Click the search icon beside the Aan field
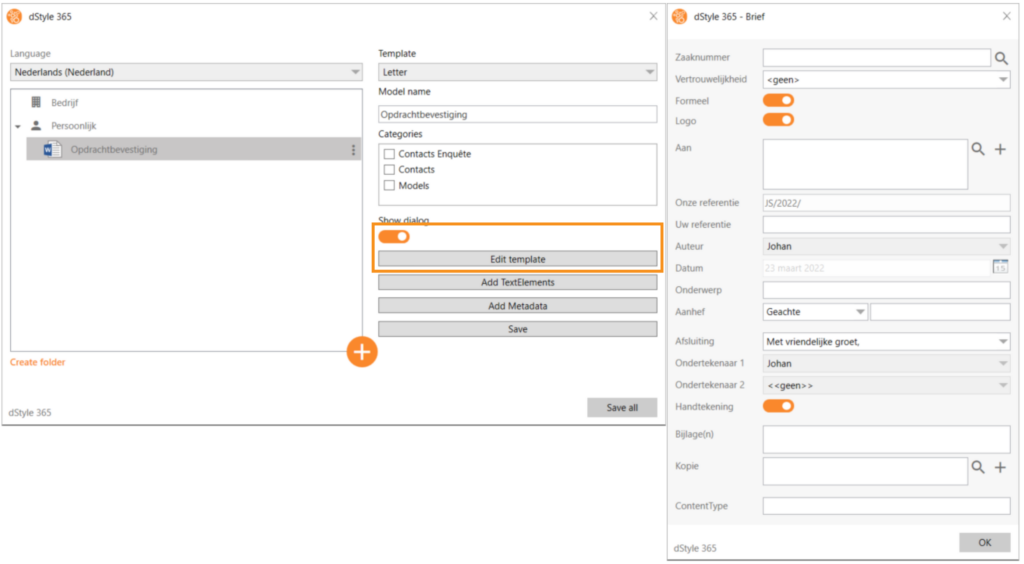Image resolution: width=1024 pixels, height=564 pixels. pyautogui.click(x=978, y=149)
